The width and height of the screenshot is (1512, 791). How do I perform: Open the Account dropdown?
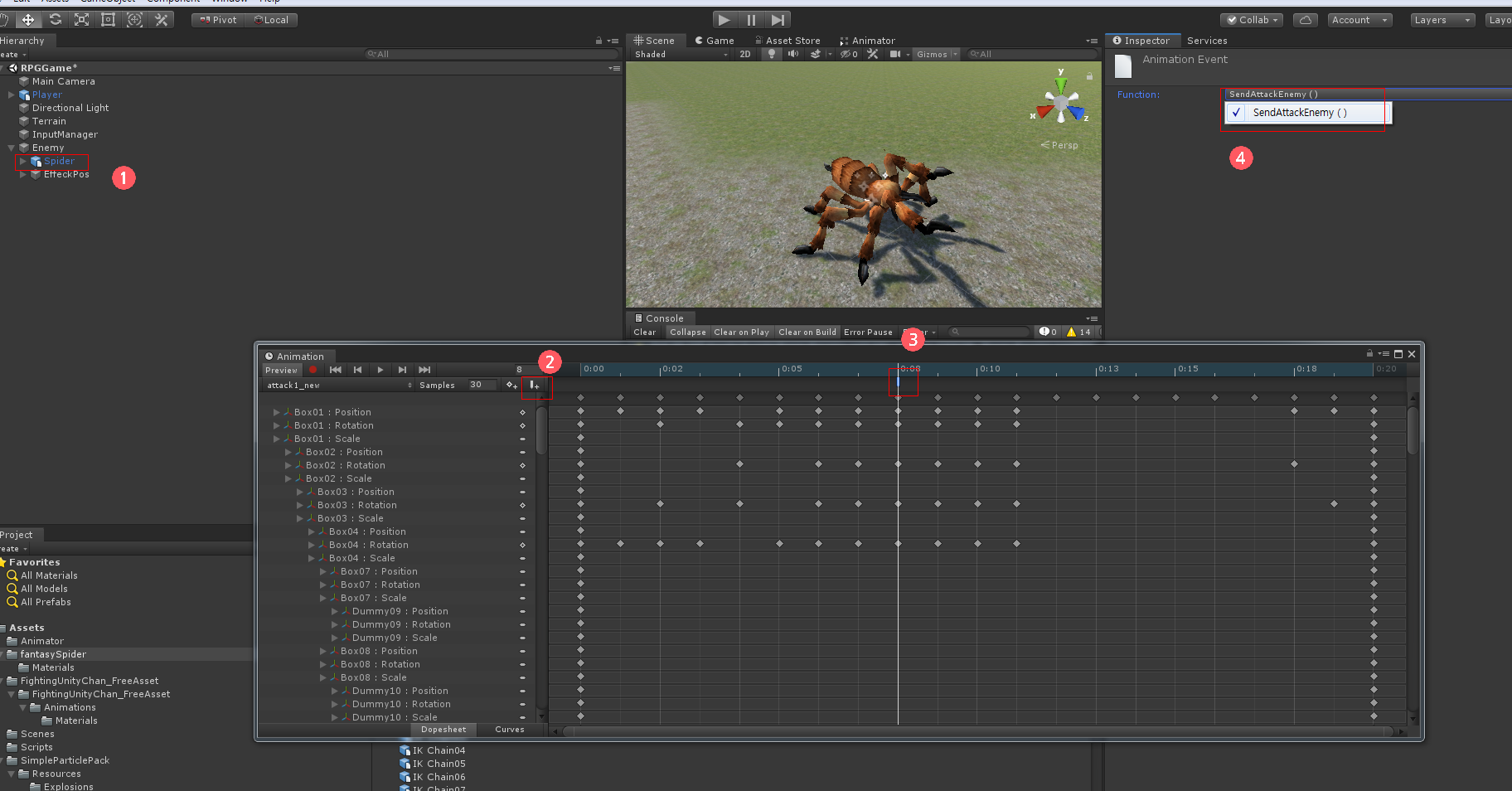pos(1359,20)
